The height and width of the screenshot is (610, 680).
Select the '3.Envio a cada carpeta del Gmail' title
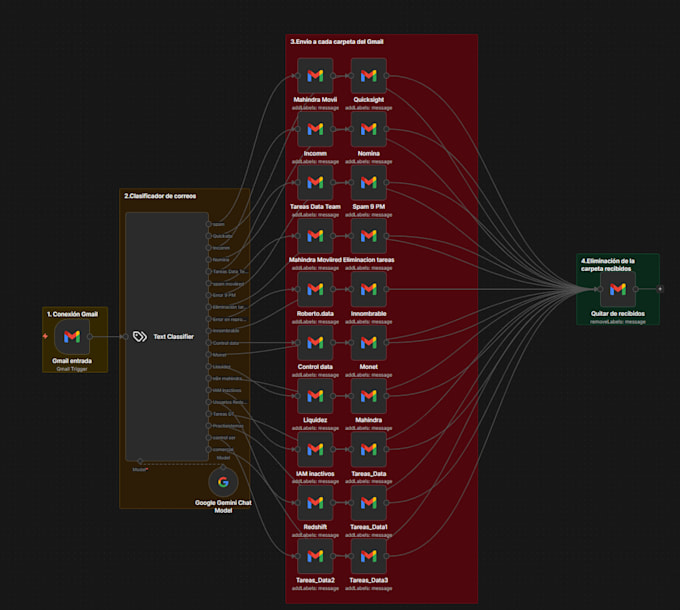337,42
